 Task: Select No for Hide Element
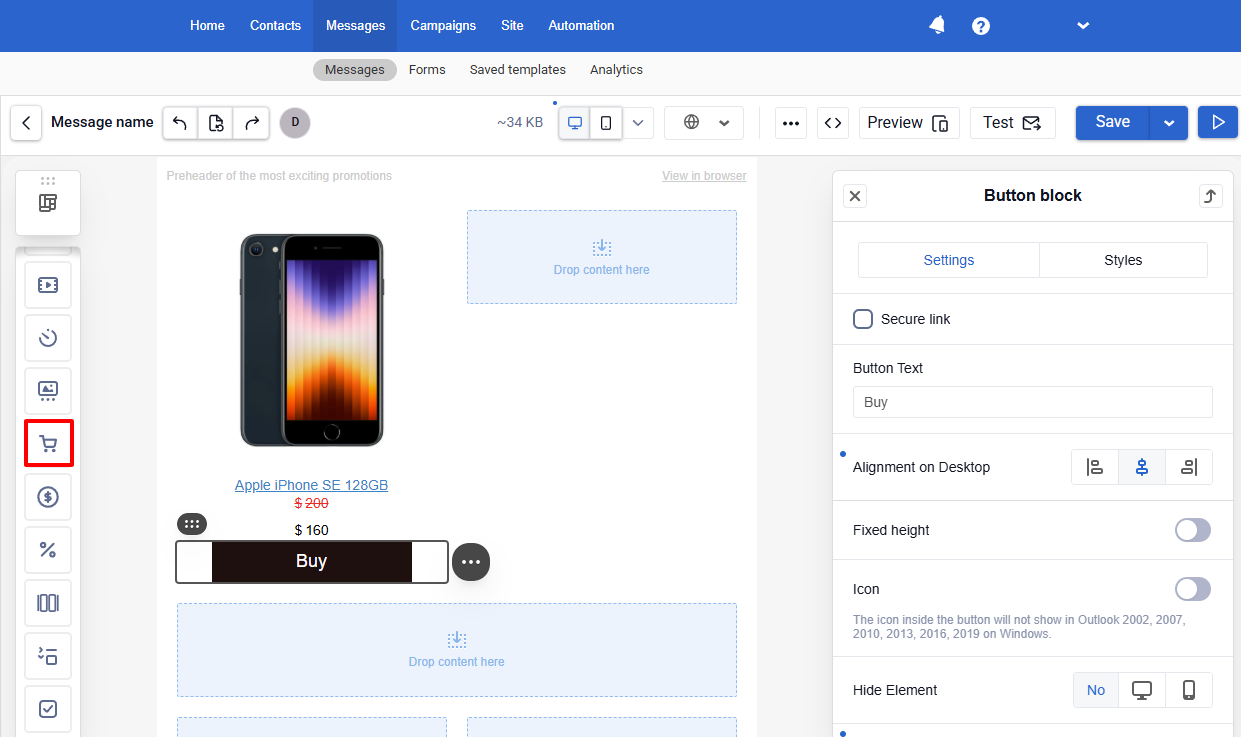coord(1096,690)
